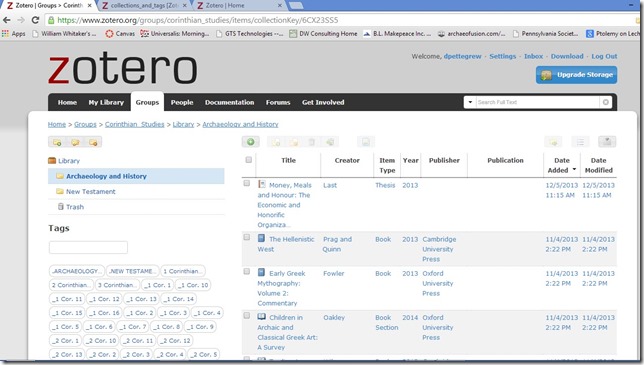Select the .ARCHAEOLOGY tag
This screenshot has height=365, width=644.
(76, 271)
